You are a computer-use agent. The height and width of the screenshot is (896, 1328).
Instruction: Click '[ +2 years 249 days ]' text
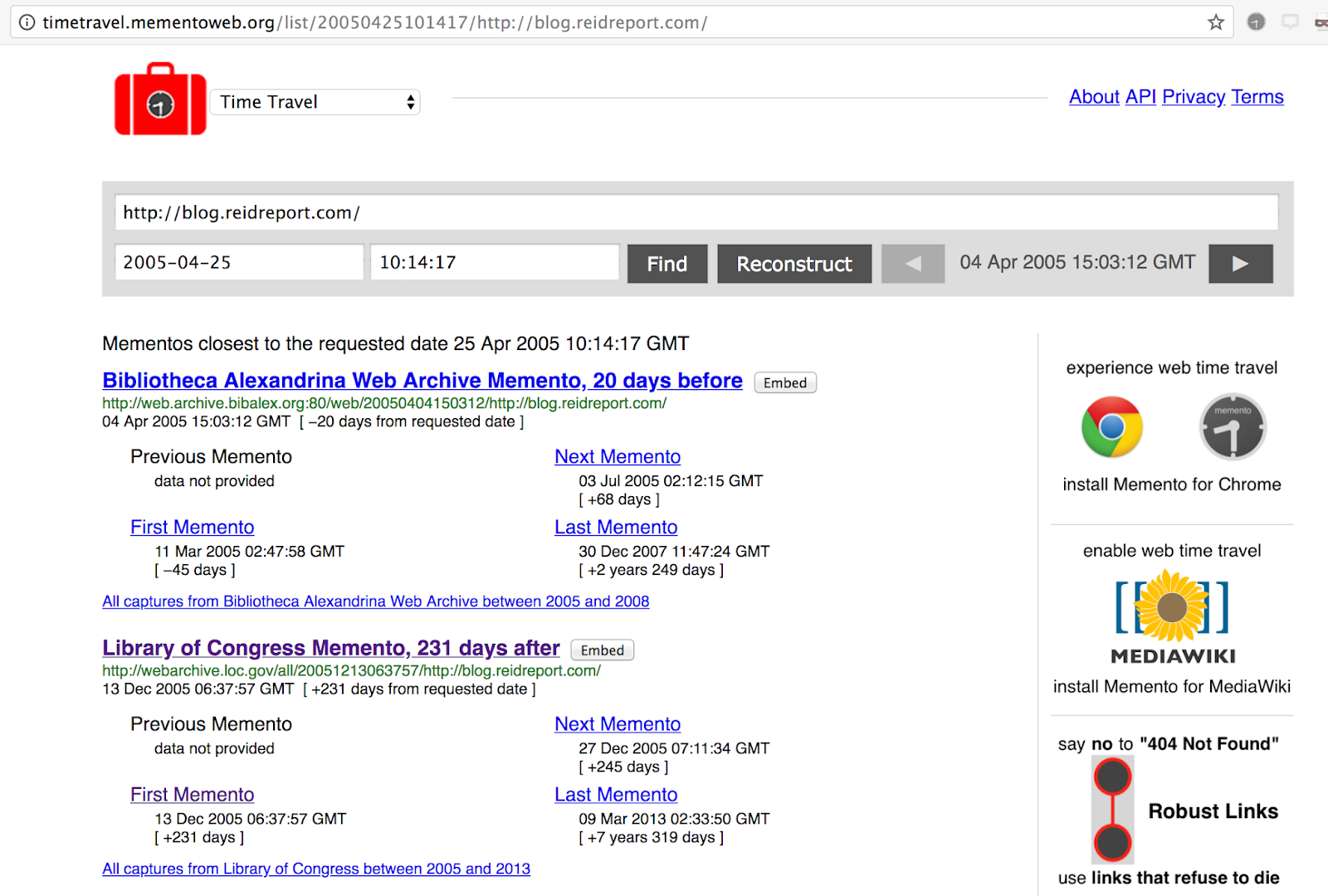652,570
